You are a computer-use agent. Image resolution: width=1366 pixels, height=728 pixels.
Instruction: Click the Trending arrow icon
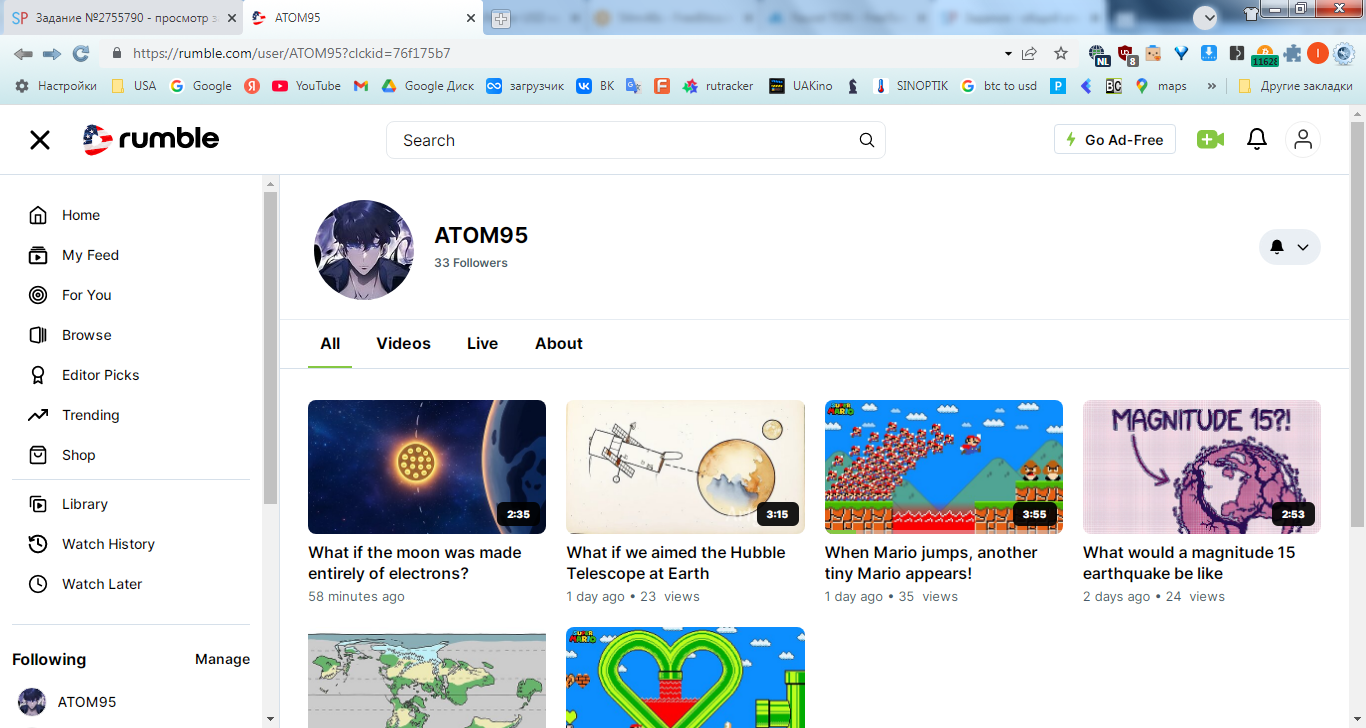(38, 415)
